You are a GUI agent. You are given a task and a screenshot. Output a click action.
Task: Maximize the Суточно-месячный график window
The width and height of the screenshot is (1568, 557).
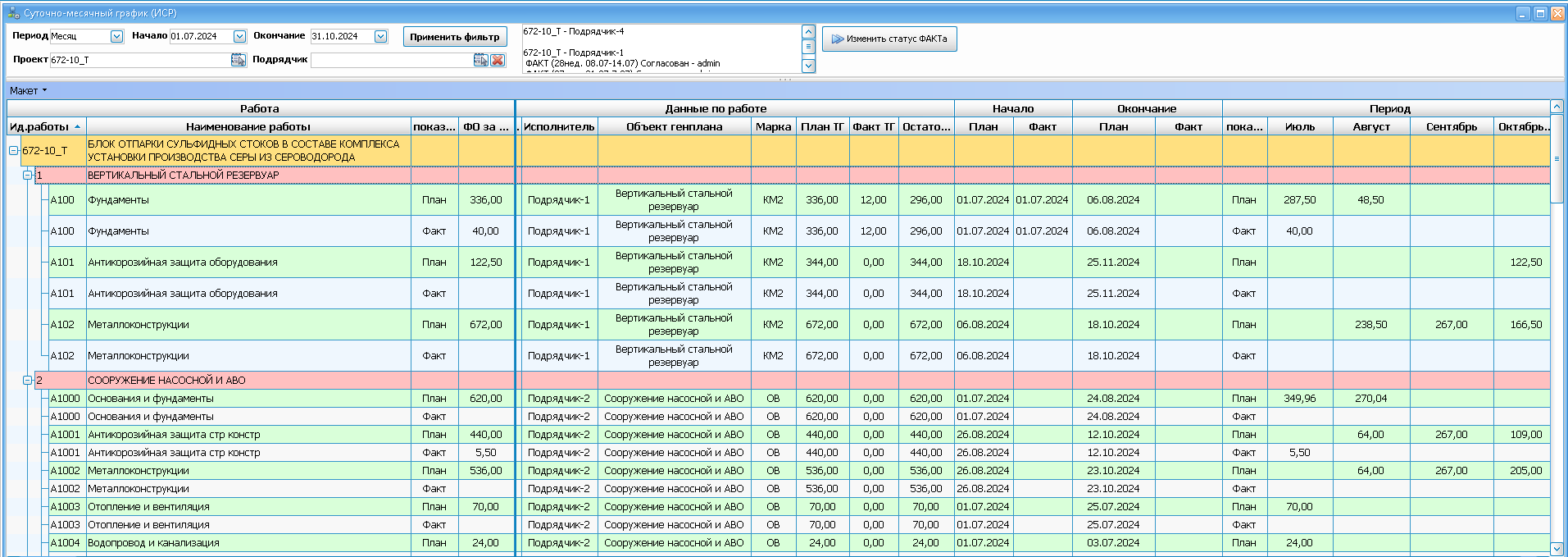tap(1540, 13)
